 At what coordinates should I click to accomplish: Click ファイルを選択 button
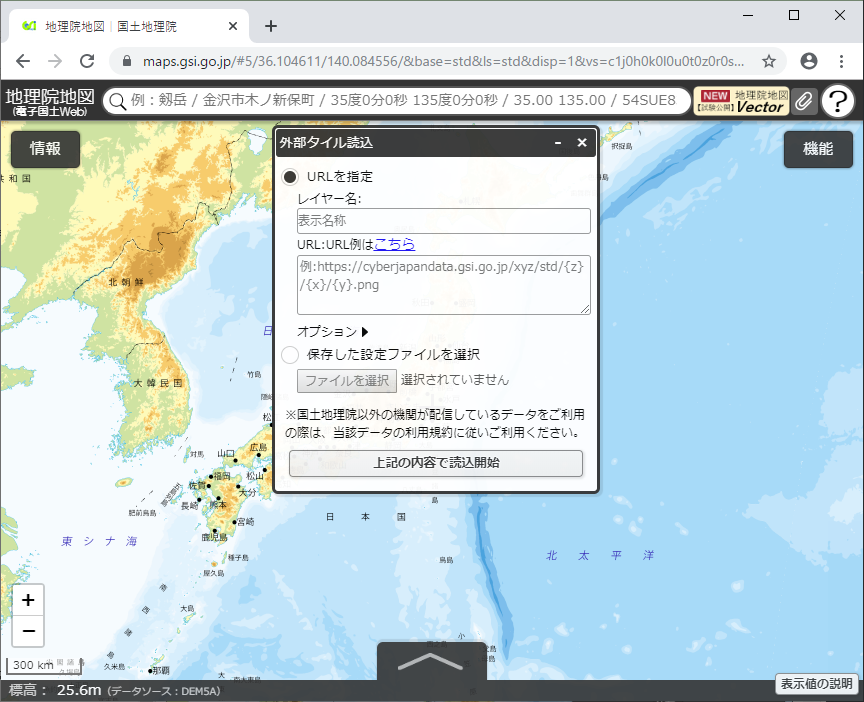347,381
